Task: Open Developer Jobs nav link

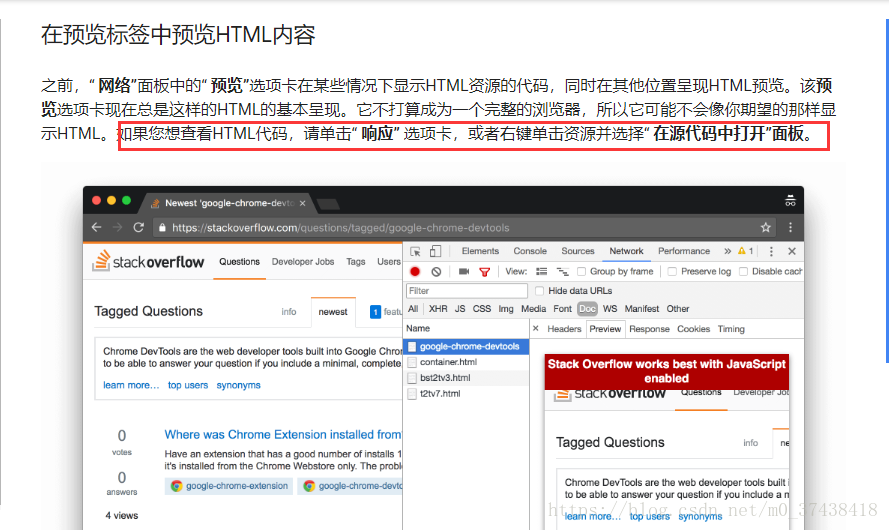Action: click(x=303, y=262)
